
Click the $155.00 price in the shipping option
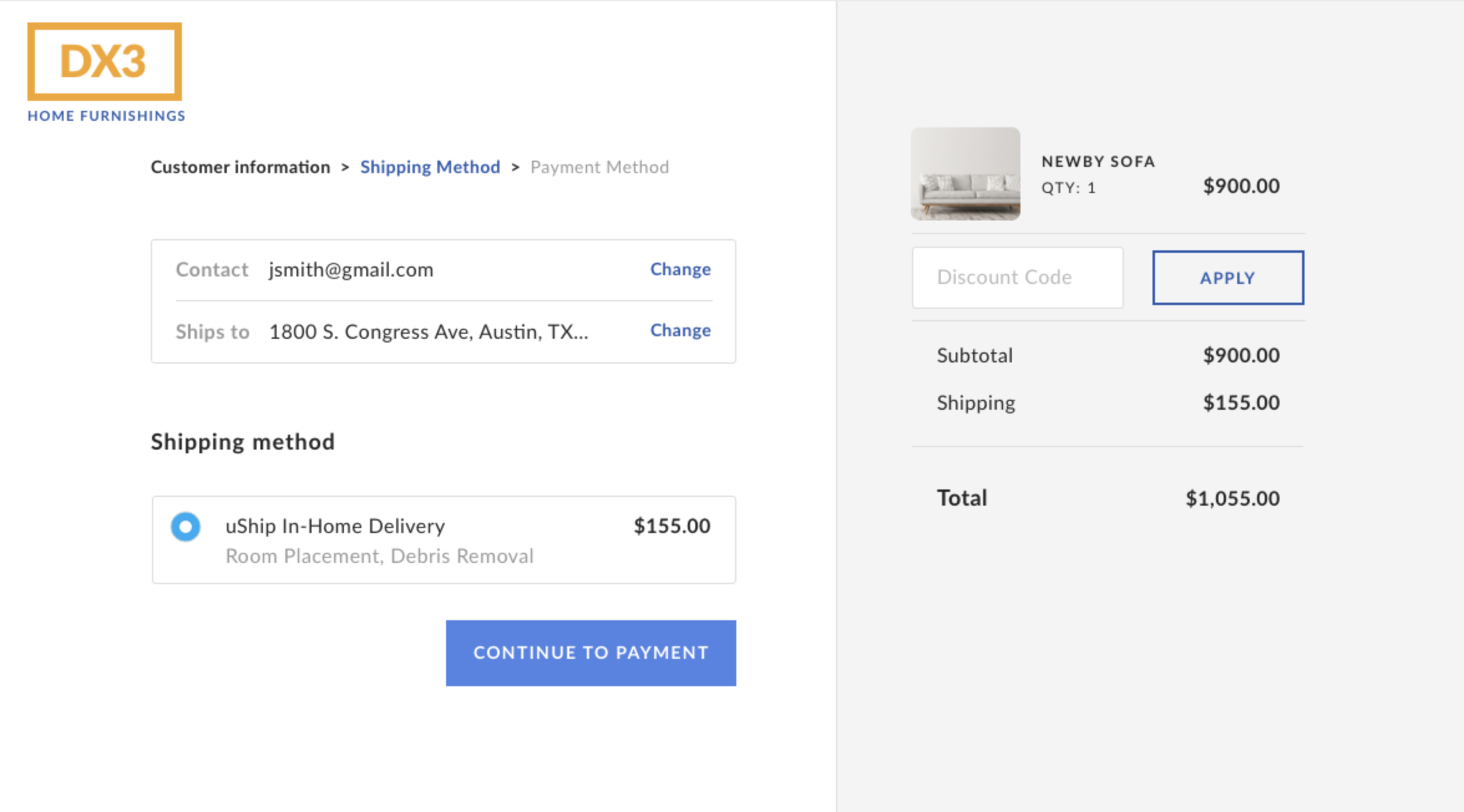(672, 526)
